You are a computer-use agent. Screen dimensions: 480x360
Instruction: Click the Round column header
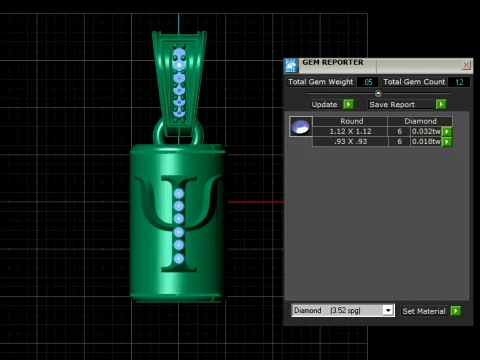(351, 121)
